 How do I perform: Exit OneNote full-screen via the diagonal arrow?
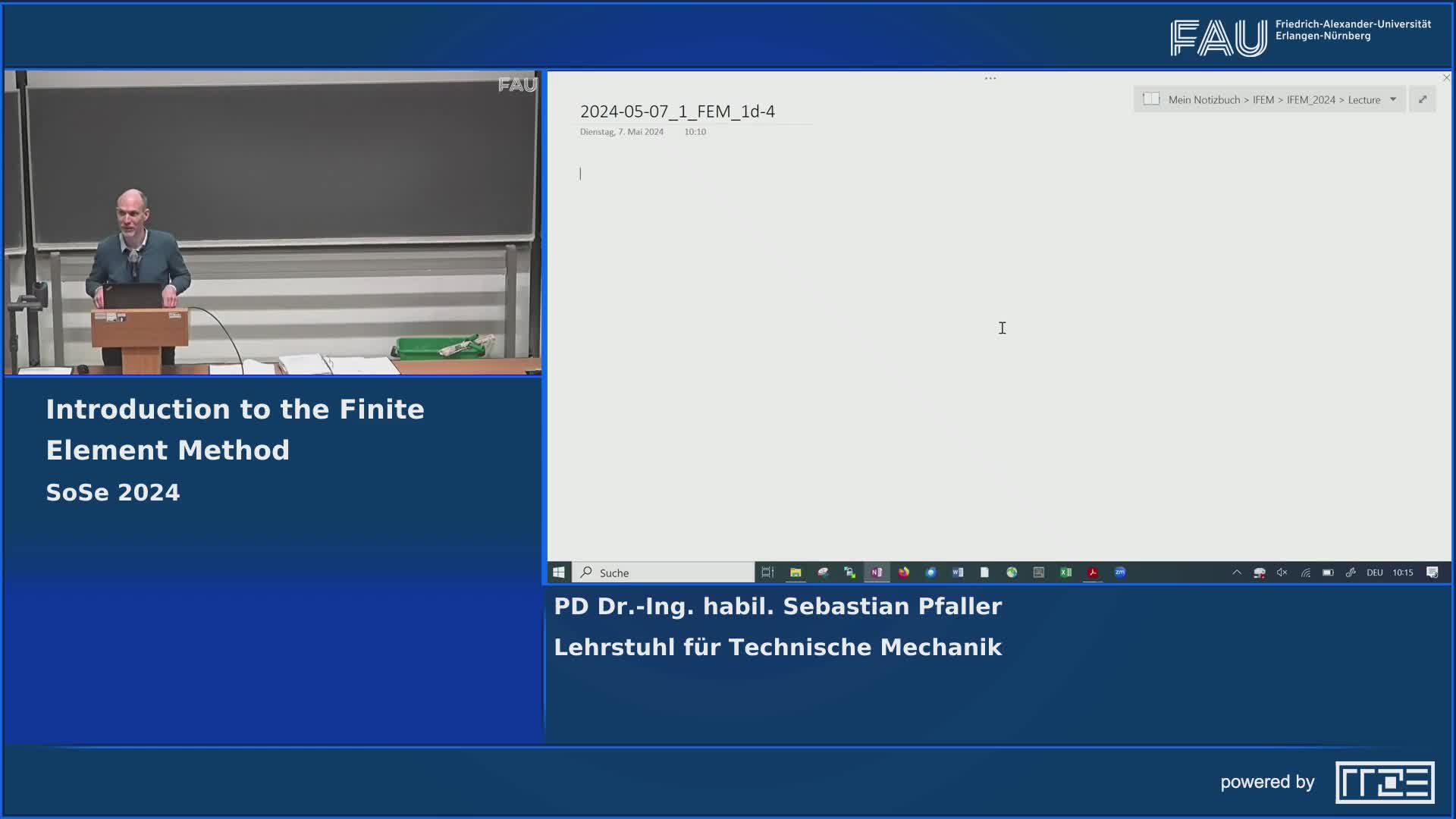[1423, 99]
